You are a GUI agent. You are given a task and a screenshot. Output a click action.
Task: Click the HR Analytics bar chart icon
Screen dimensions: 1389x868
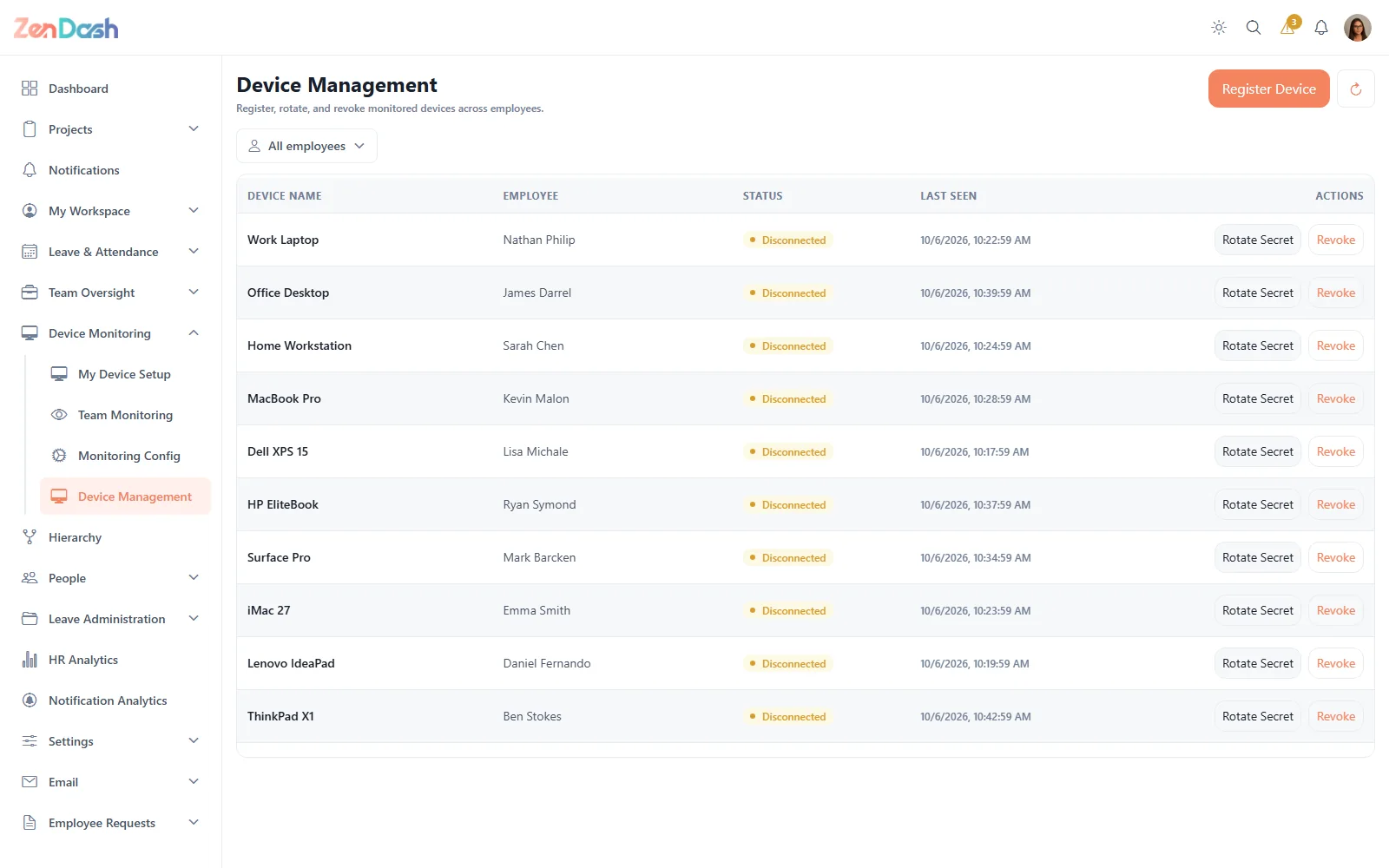coord(30,660)
